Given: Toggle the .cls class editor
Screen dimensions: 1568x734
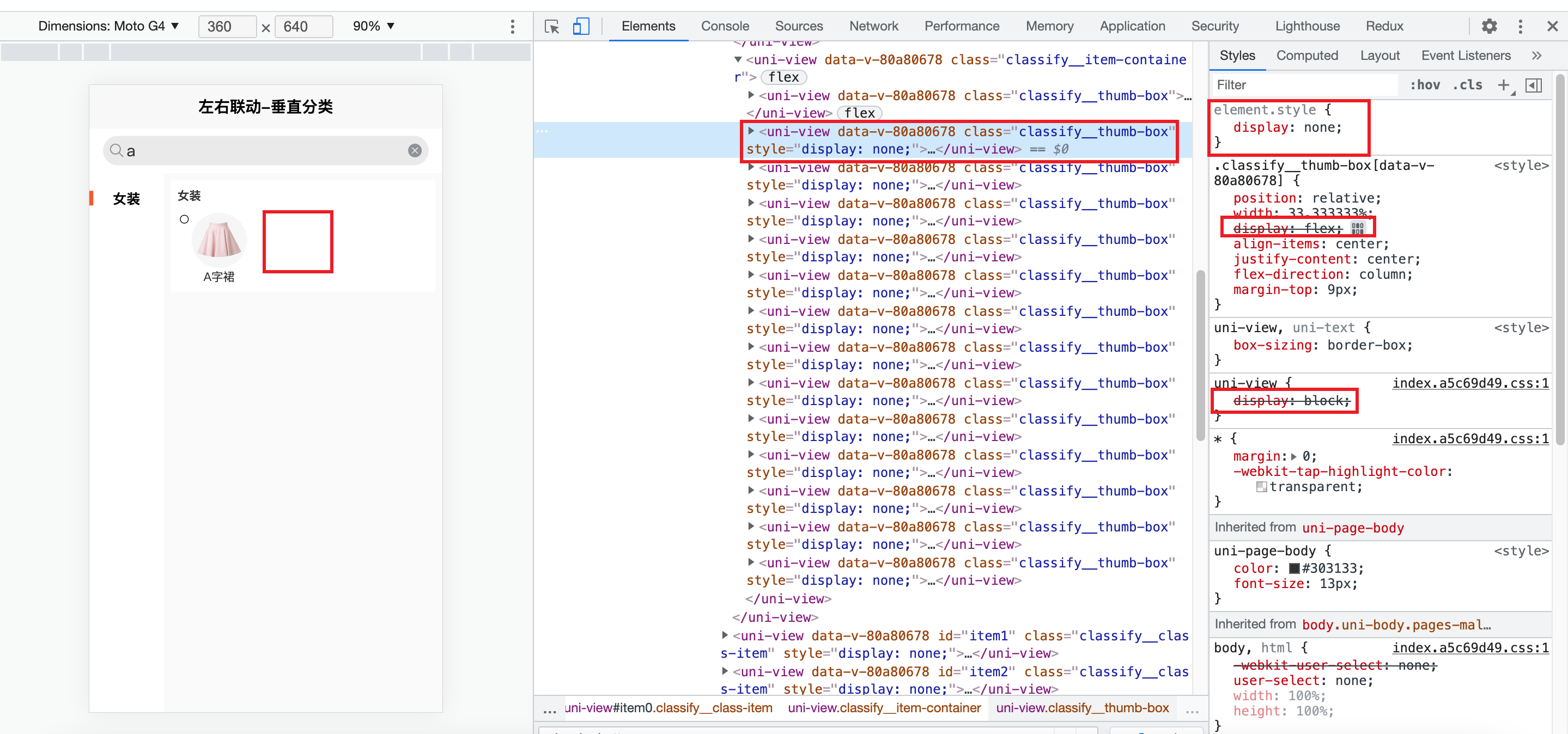Looking at the screenshot, I should (x=1468, y=85).
